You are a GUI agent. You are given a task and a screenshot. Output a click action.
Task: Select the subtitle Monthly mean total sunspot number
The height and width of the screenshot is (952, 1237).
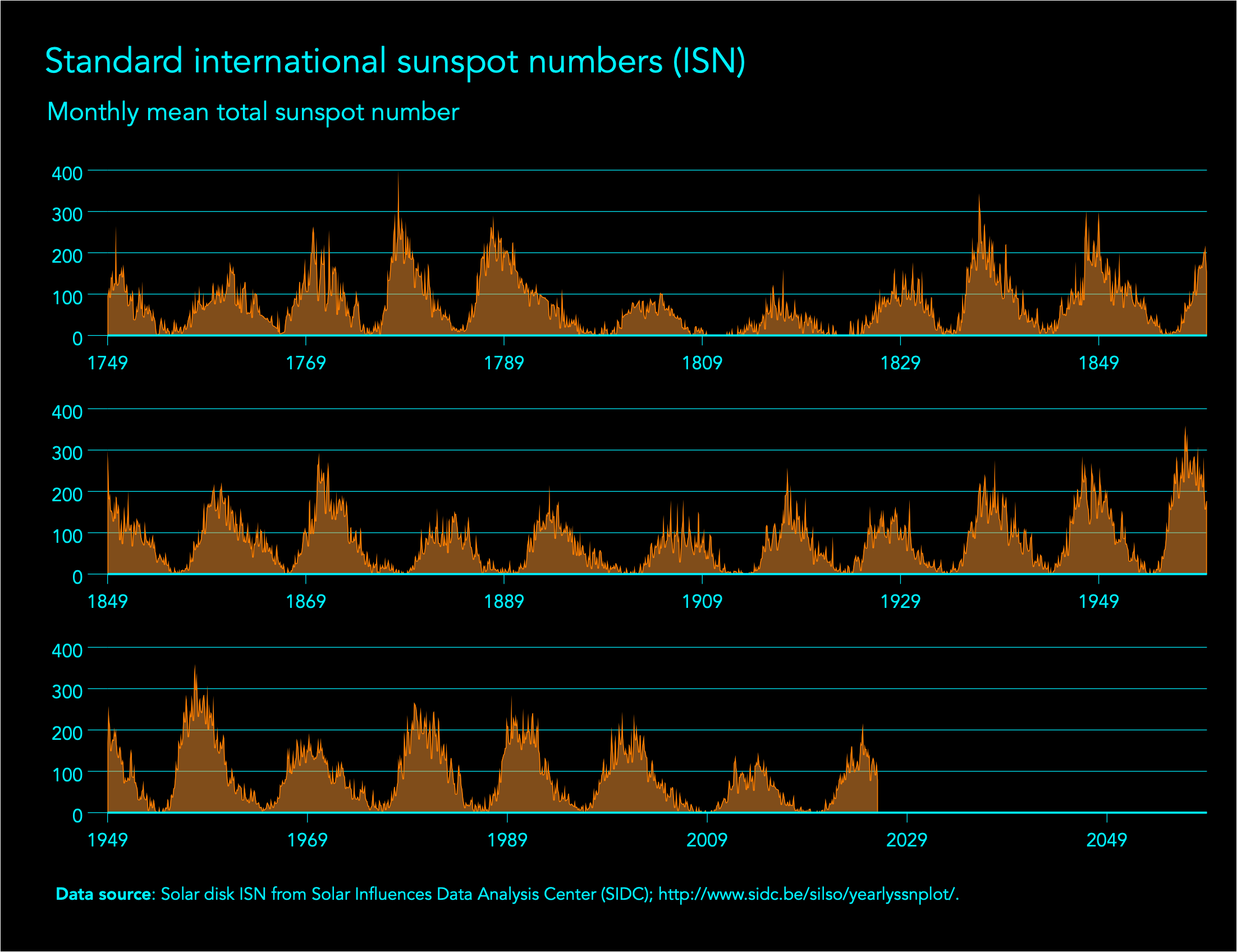[x=254, y=112]
